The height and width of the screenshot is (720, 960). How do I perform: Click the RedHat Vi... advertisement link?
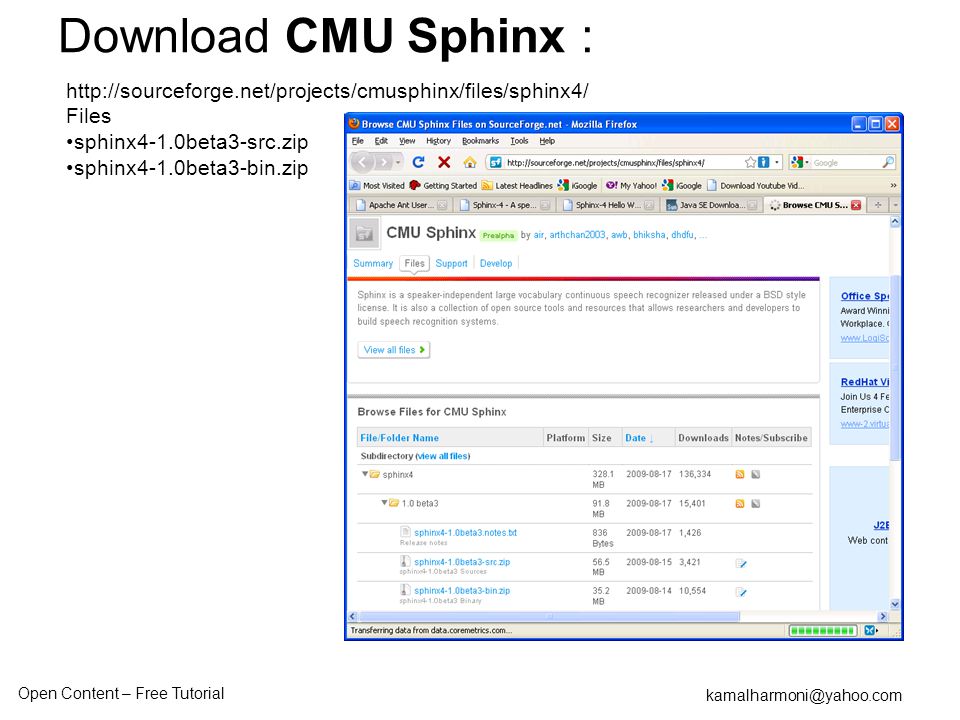pos(864,381)
